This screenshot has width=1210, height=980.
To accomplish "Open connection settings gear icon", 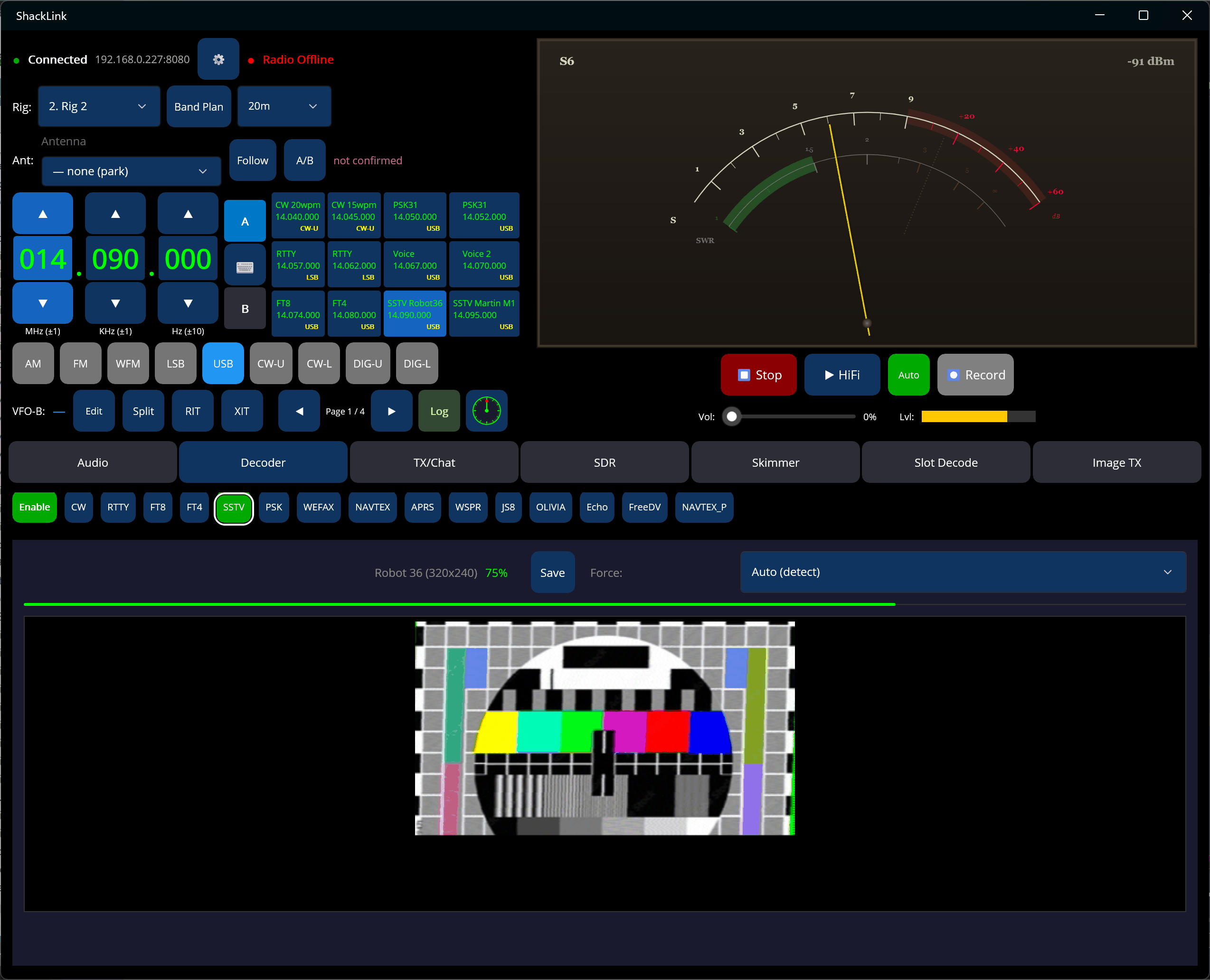I will point(218,59).
